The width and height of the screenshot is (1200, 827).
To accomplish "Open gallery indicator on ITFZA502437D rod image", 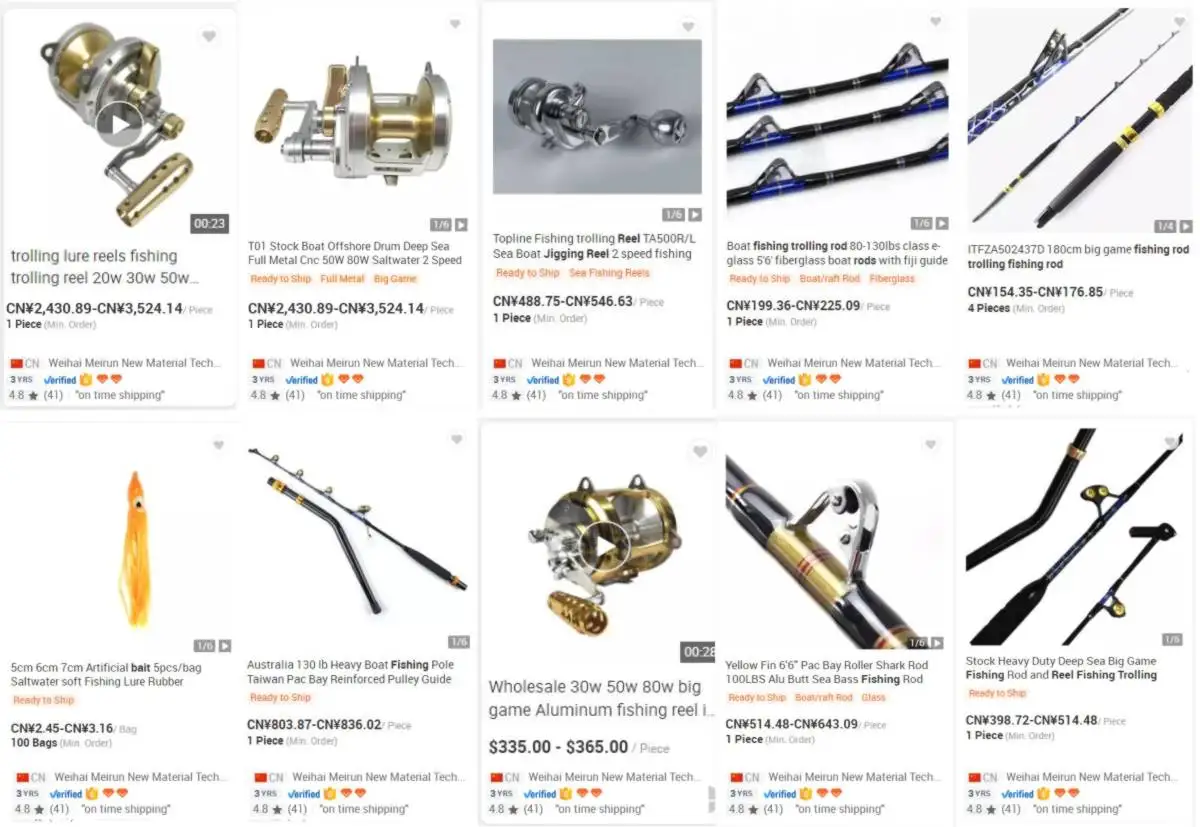I will pos(1173,227).
